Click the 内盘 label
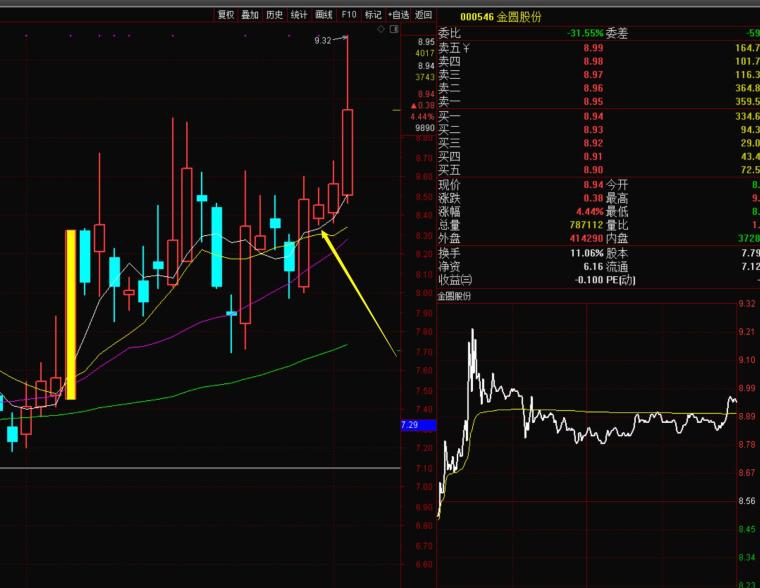Screen dimensions: 760x588 click(617, 238)
